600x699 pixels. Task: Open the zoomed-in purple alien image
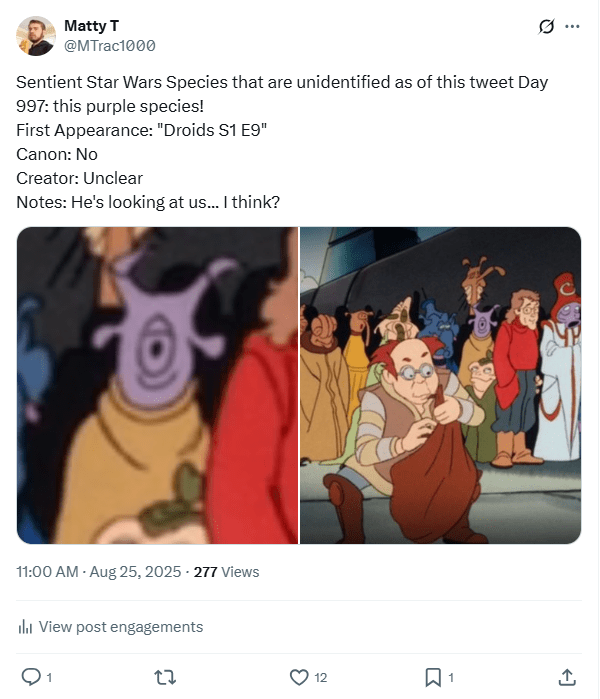click(x=157, y=385)
